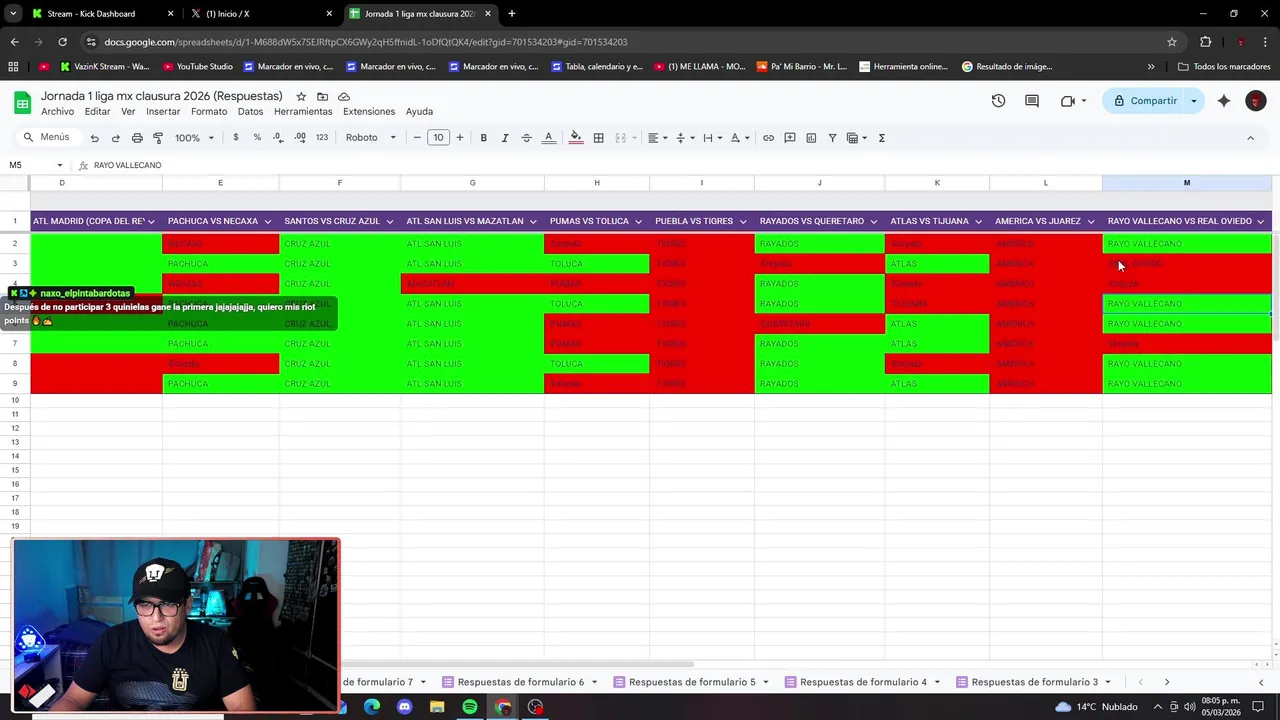Open text rotation dropdown
The height and width of the screenshot is (720, 1280).
tap(739, 138)
